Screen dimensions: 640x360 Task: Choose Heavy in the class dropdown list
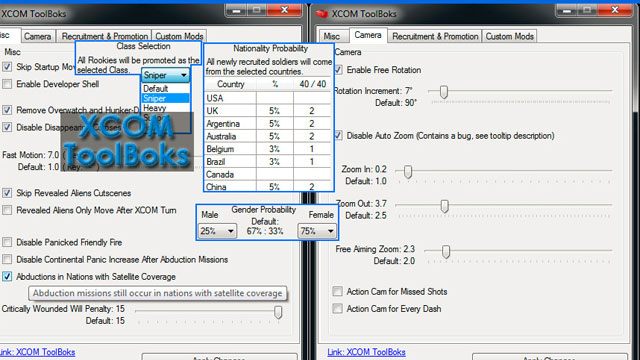point(166,108)
